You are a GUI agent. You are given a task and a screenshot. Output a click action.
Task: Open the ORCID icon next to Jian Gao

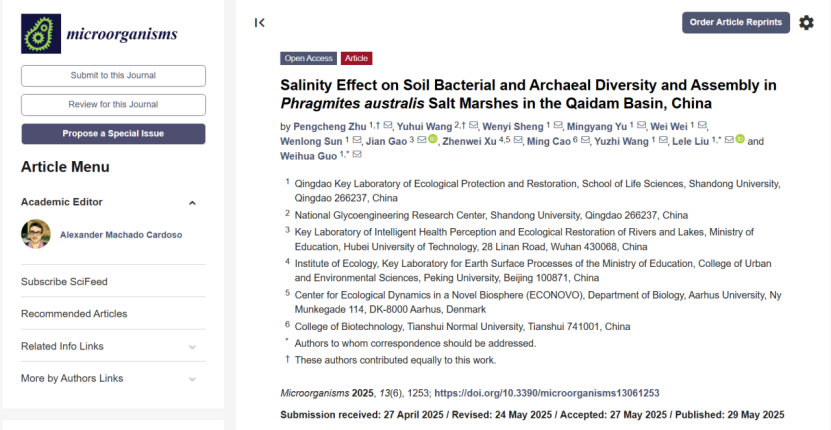[433, 140]
